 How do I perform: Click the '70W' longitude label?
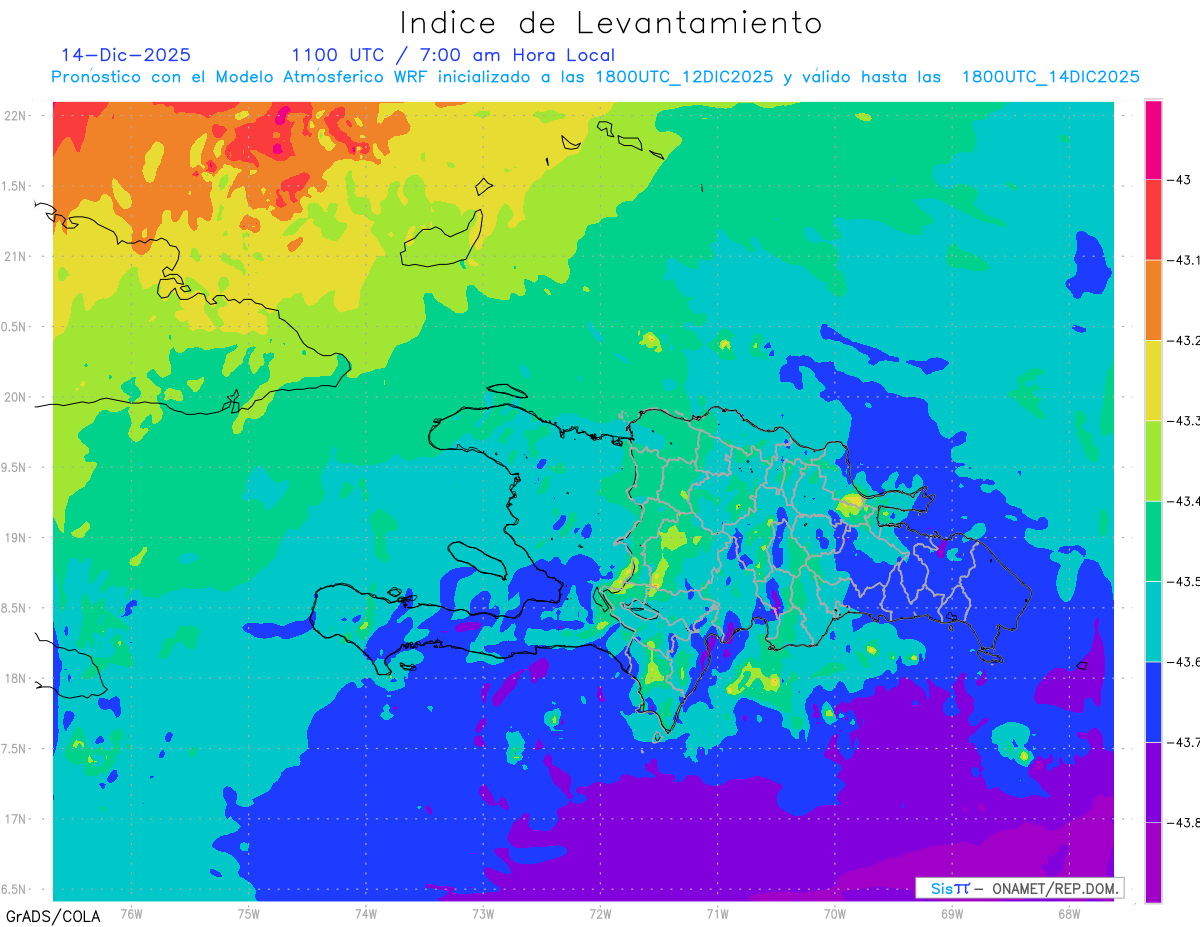(x=835, y=913)
